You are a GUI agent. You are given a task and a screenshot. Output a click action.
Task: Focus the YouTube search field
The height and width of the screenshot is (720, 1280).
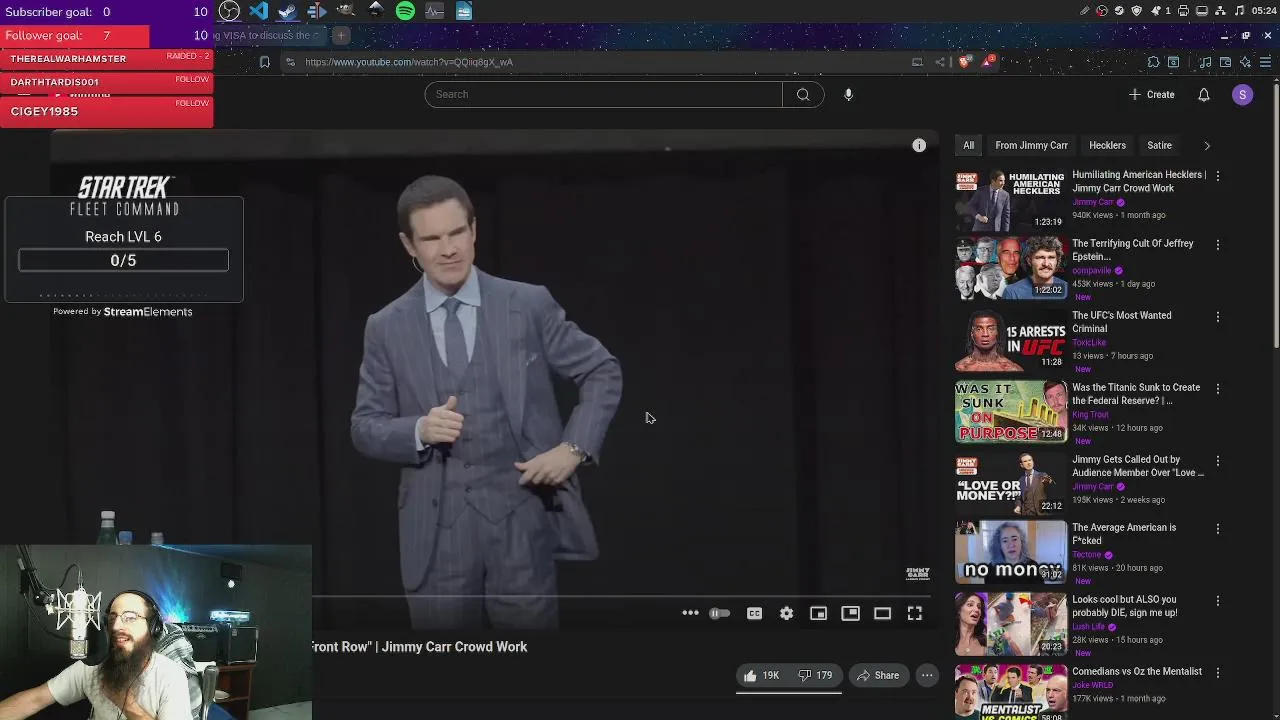(x=603, y=94)
